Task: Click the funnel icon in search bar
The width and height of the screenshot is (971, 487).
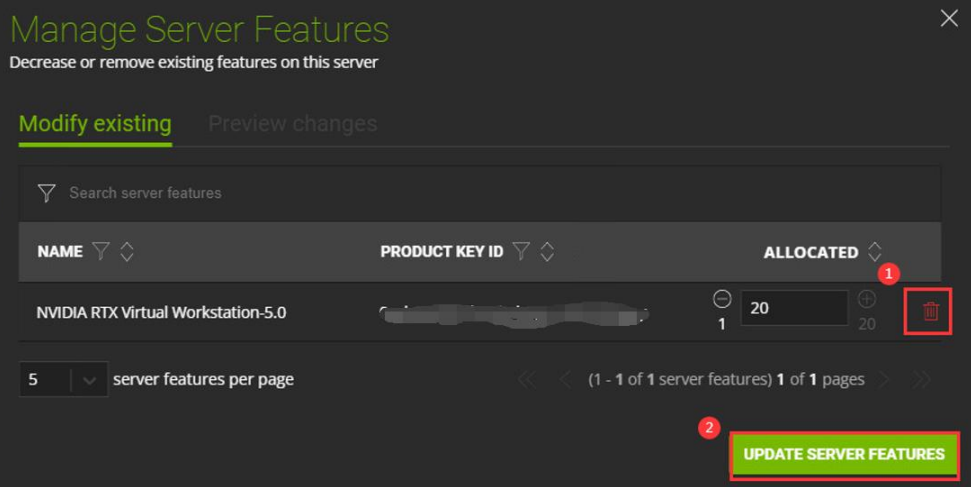Action: [x=46, y=193]
